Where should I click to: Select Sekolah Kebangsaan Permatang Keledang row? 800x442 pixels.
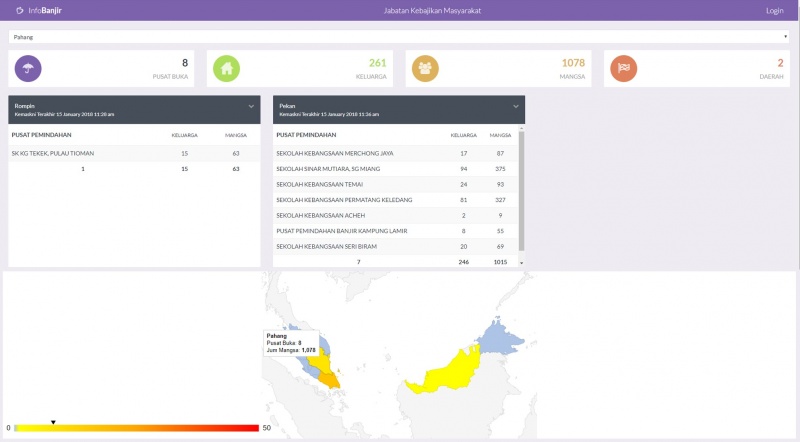tap(395, 200)
